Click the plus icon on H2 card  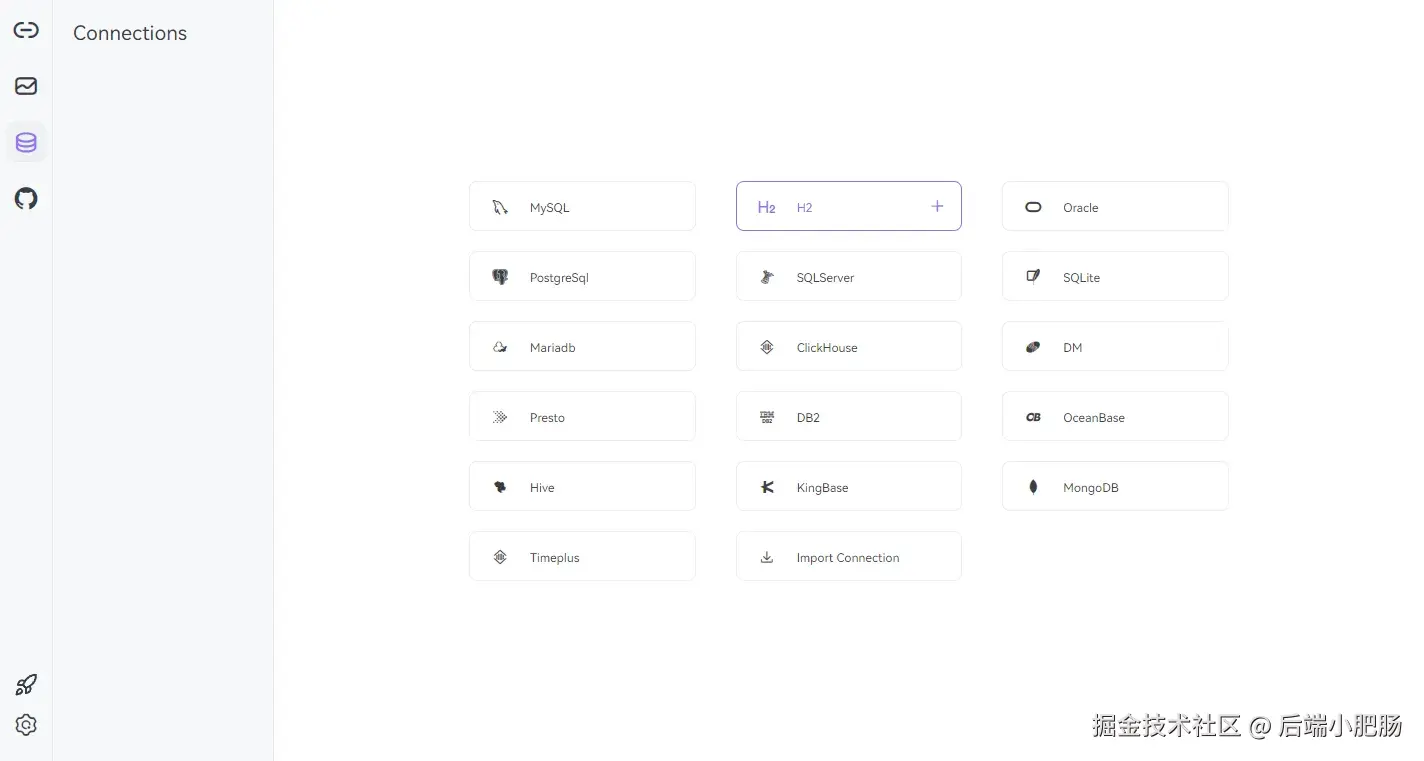click(937, 206)
